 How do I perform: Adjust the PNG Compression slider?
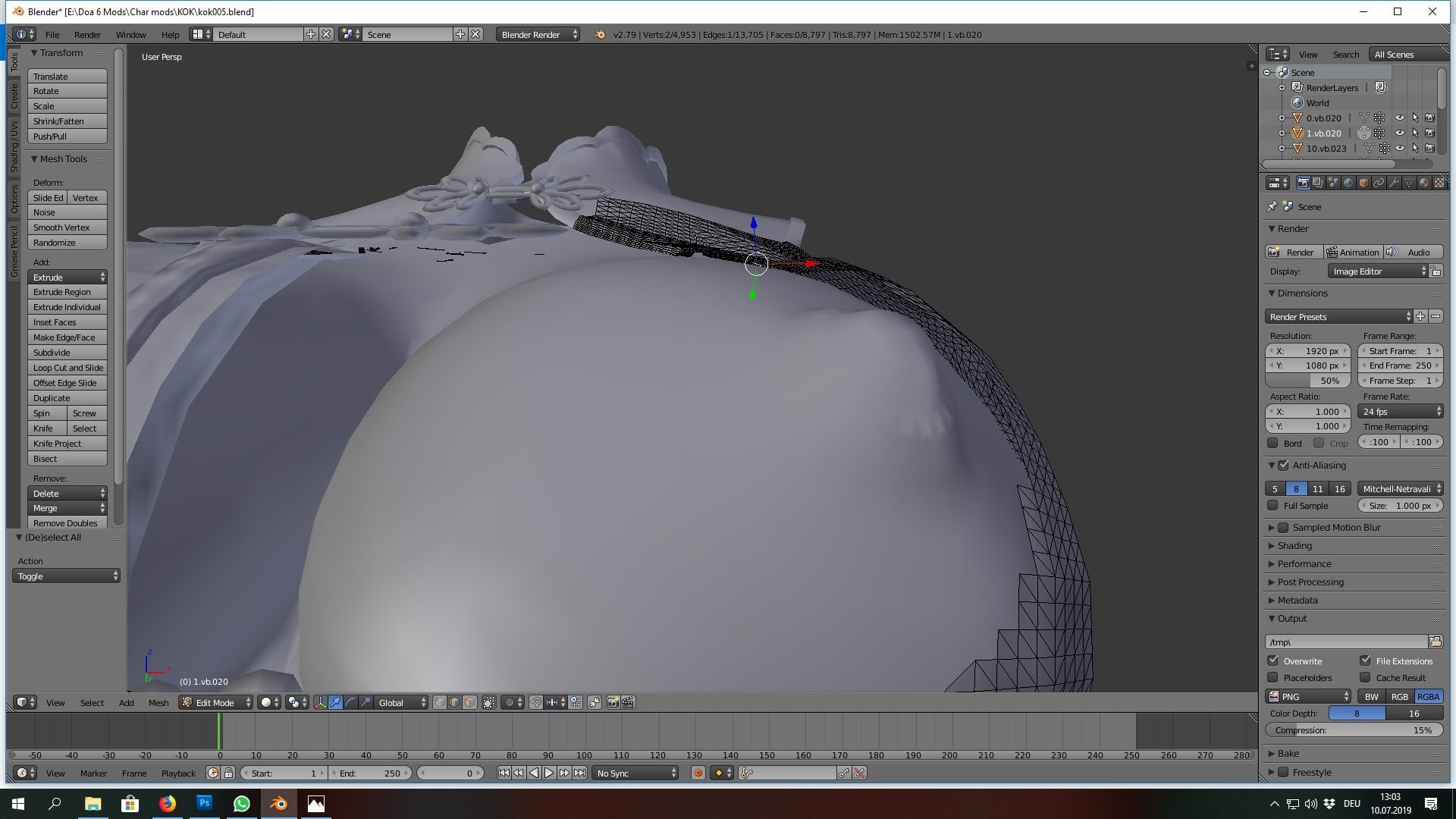1354,730
